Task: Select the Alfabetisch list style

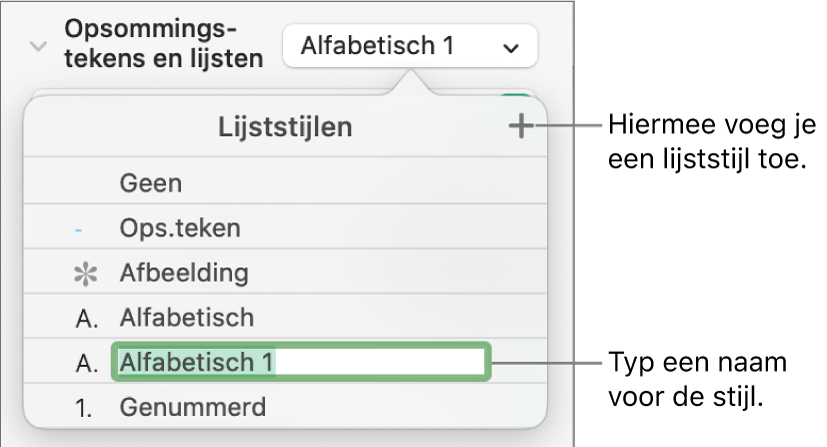Action: [186, 318]
